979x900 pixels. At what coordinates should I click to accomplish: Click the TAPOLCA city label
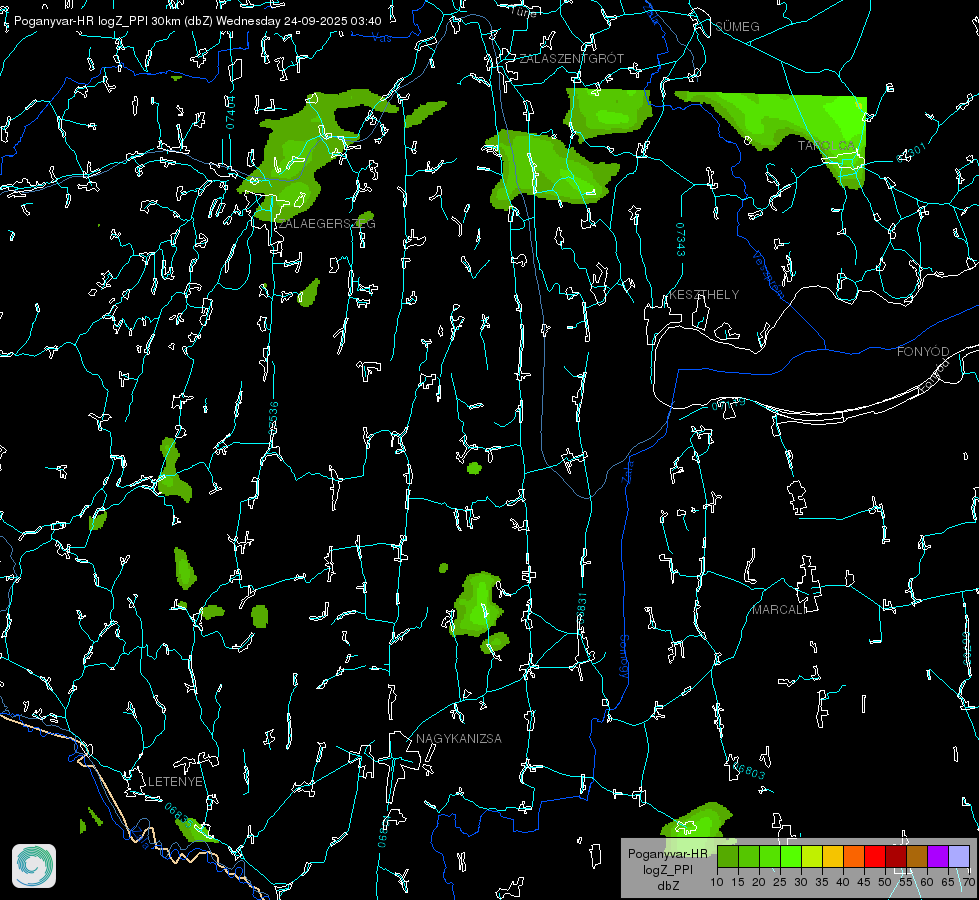point(826,146)
